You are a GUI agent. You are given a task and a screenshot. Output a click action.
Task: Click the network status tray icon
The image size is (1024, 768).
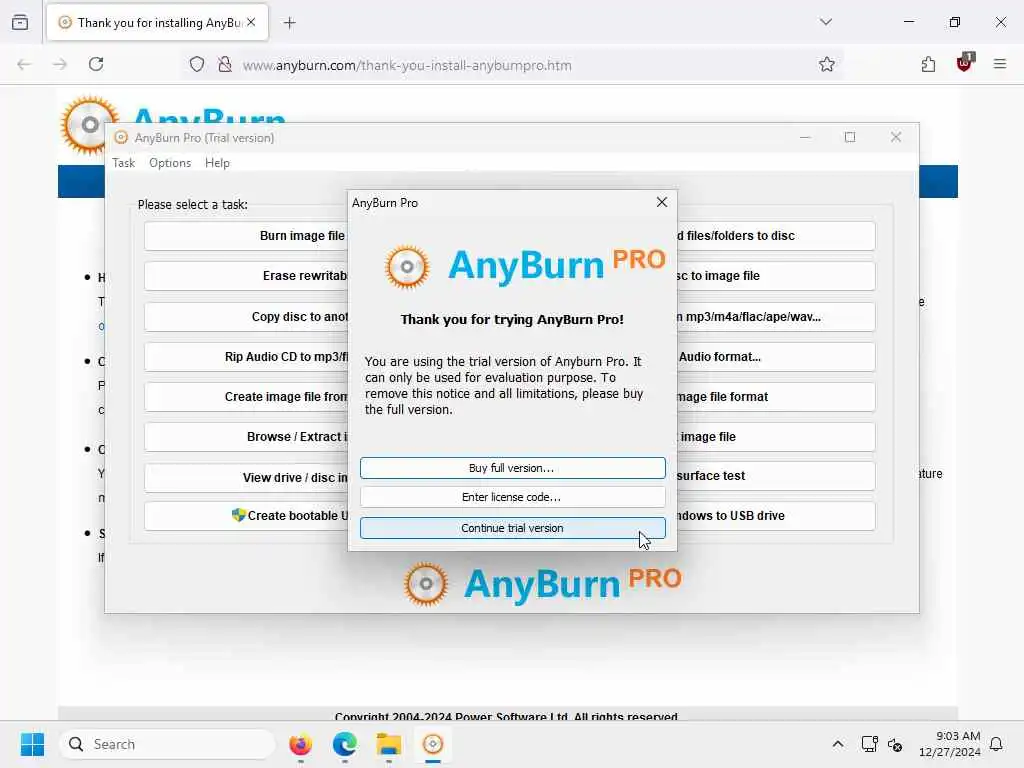(x=869, y=744)
